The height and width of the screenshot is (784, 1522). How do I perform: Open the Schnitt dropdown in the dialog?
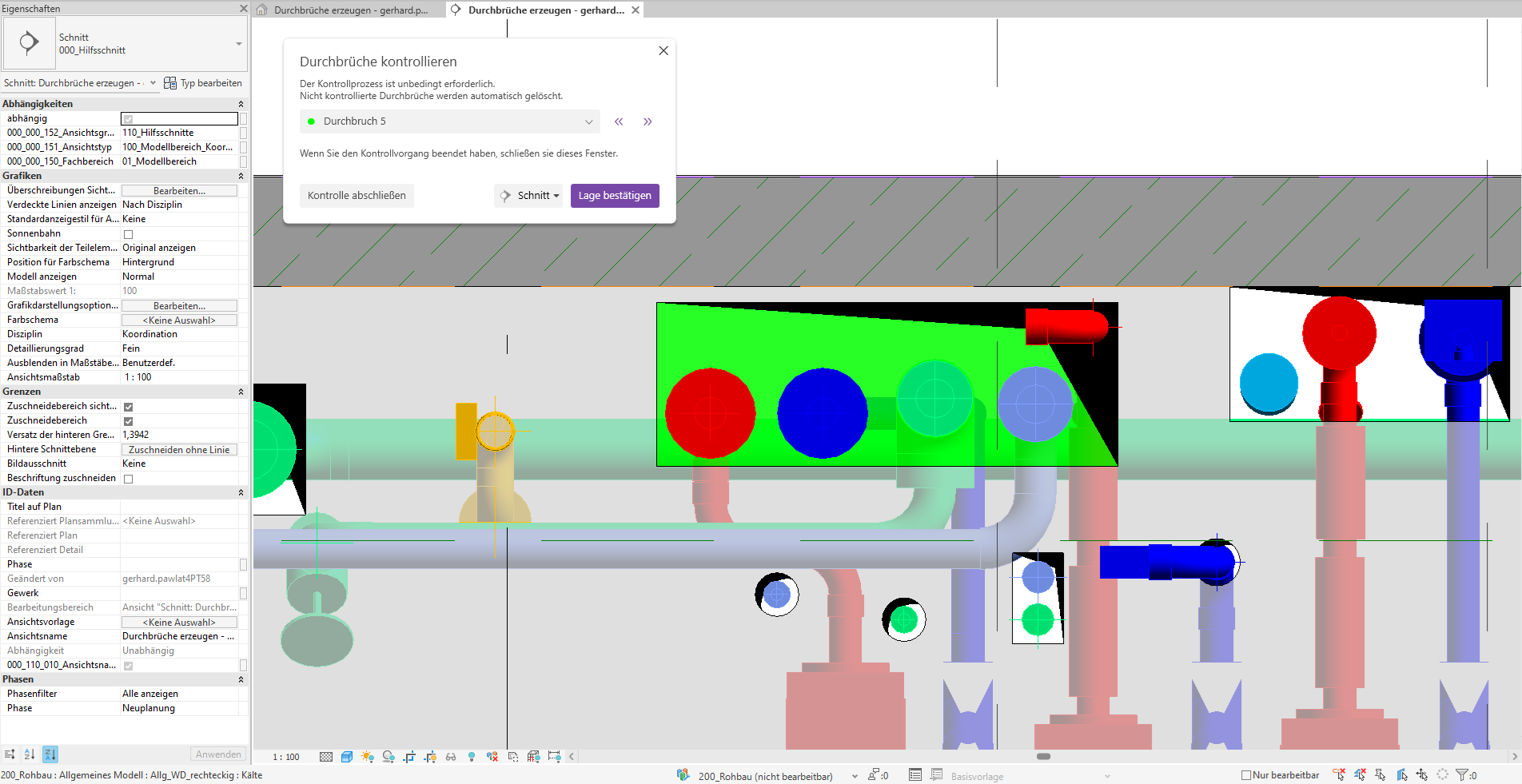(x=528, y=195)
